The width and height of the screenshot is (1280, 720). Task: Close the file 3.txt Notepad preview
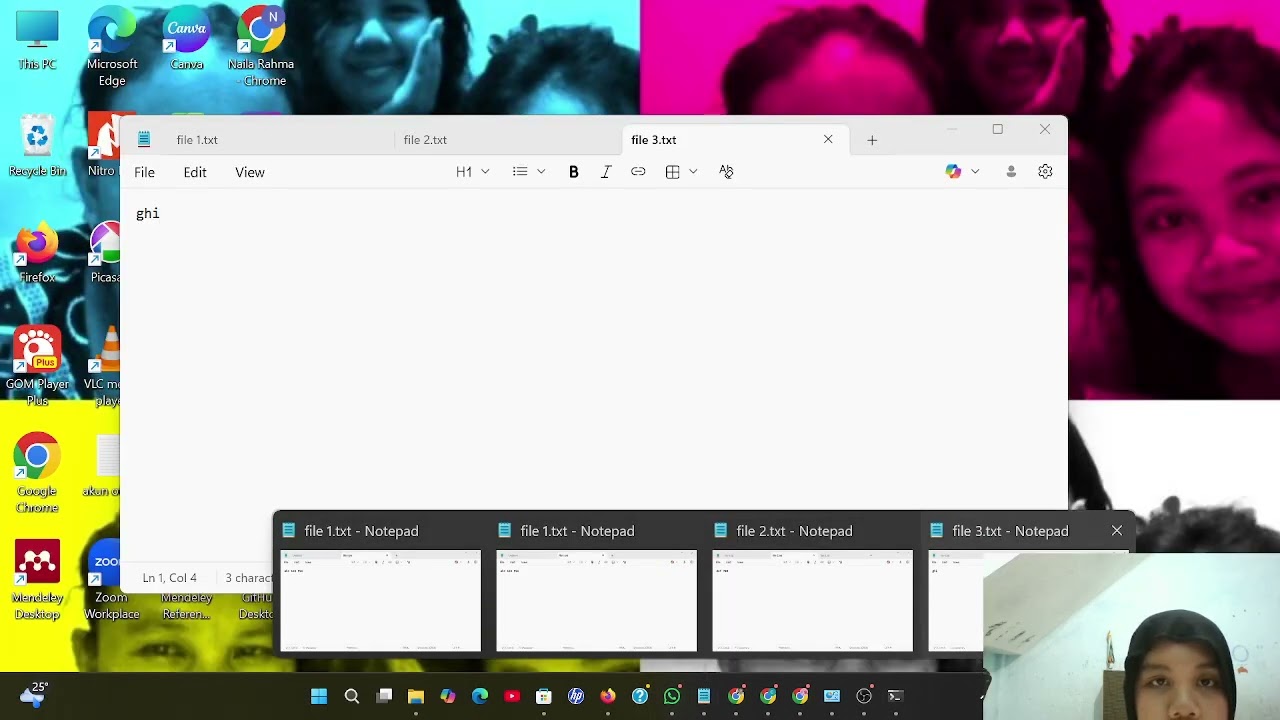pyautogui.click(x=1117, y=531)
